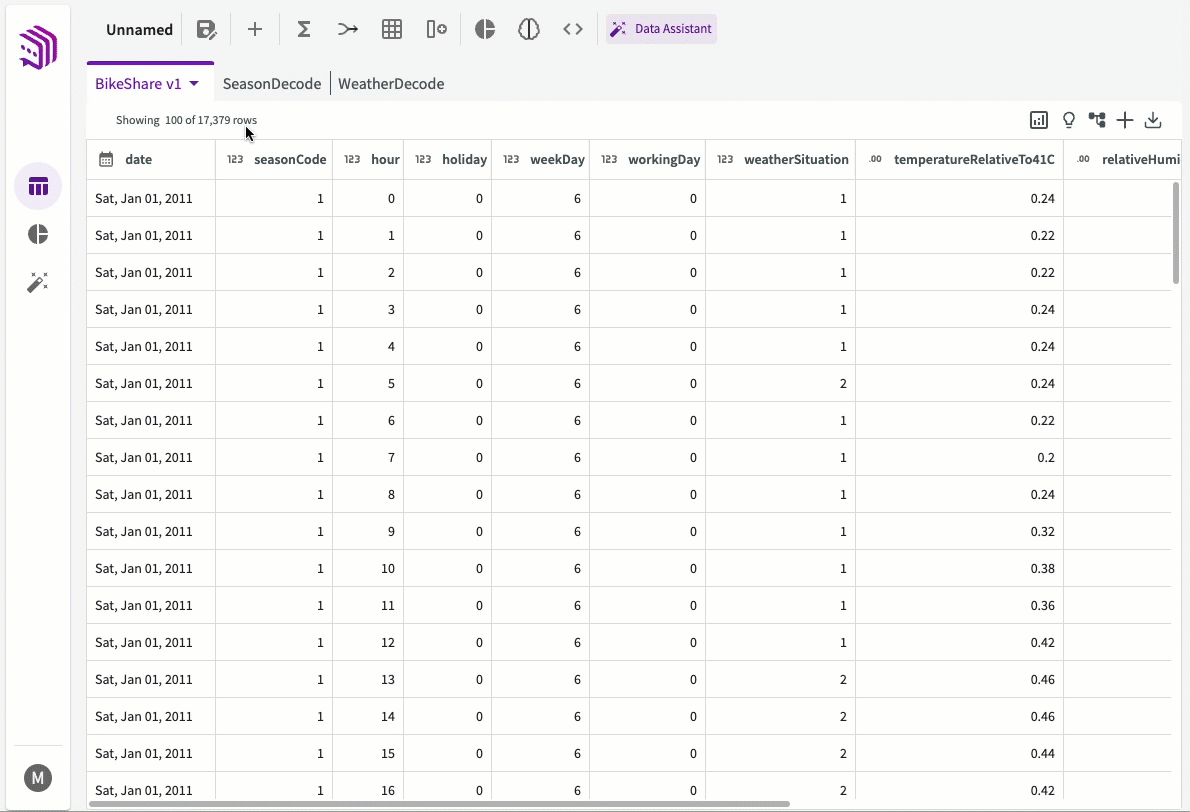Expand the BikeShare v1 dropdown arrow

pos(194,83)
